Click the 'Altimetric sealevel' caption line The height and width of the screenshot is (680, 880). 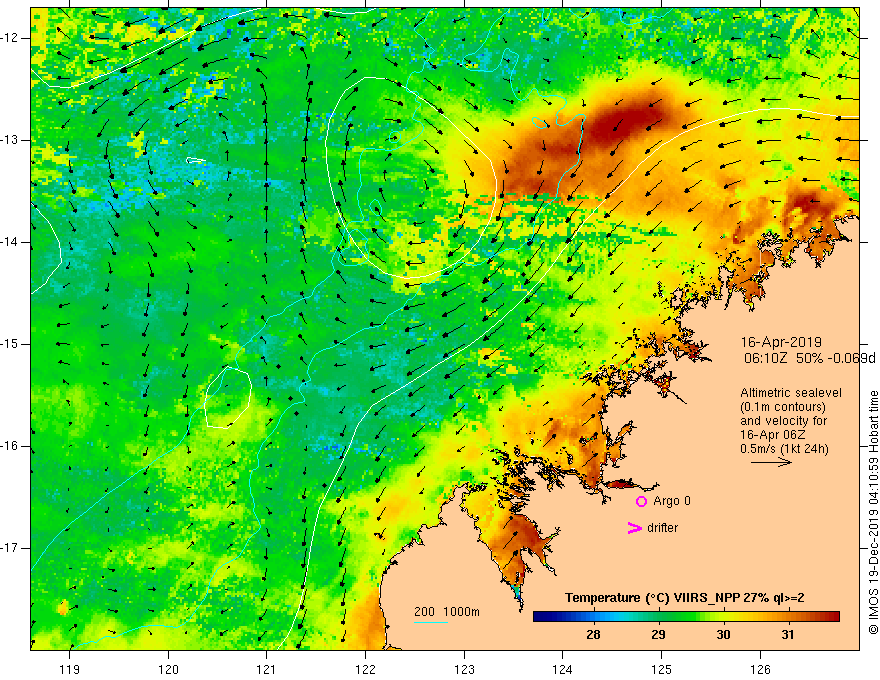point(791,393)
